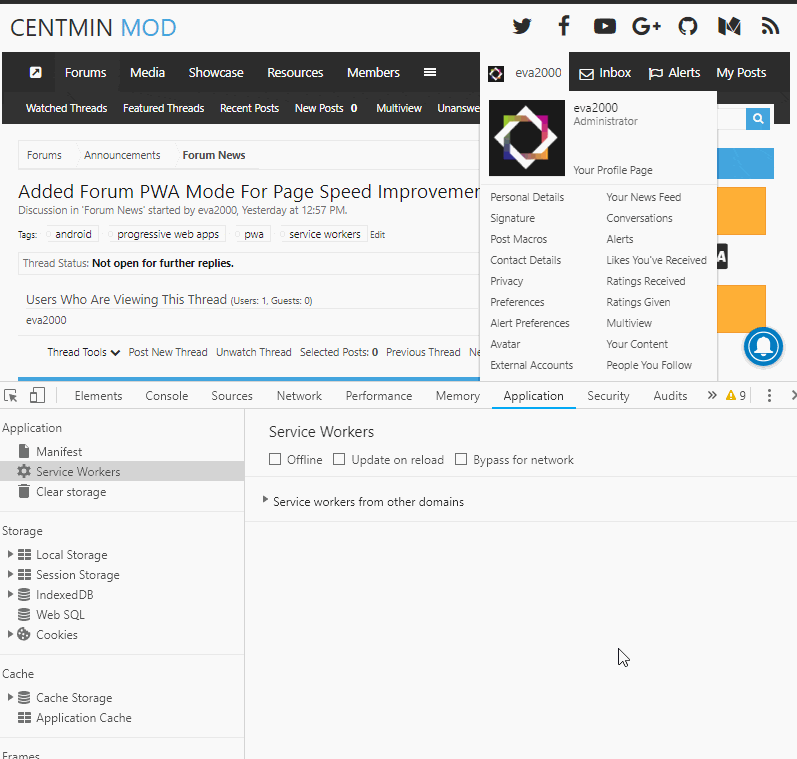Expand Local Storage tree node

(10, 554)
